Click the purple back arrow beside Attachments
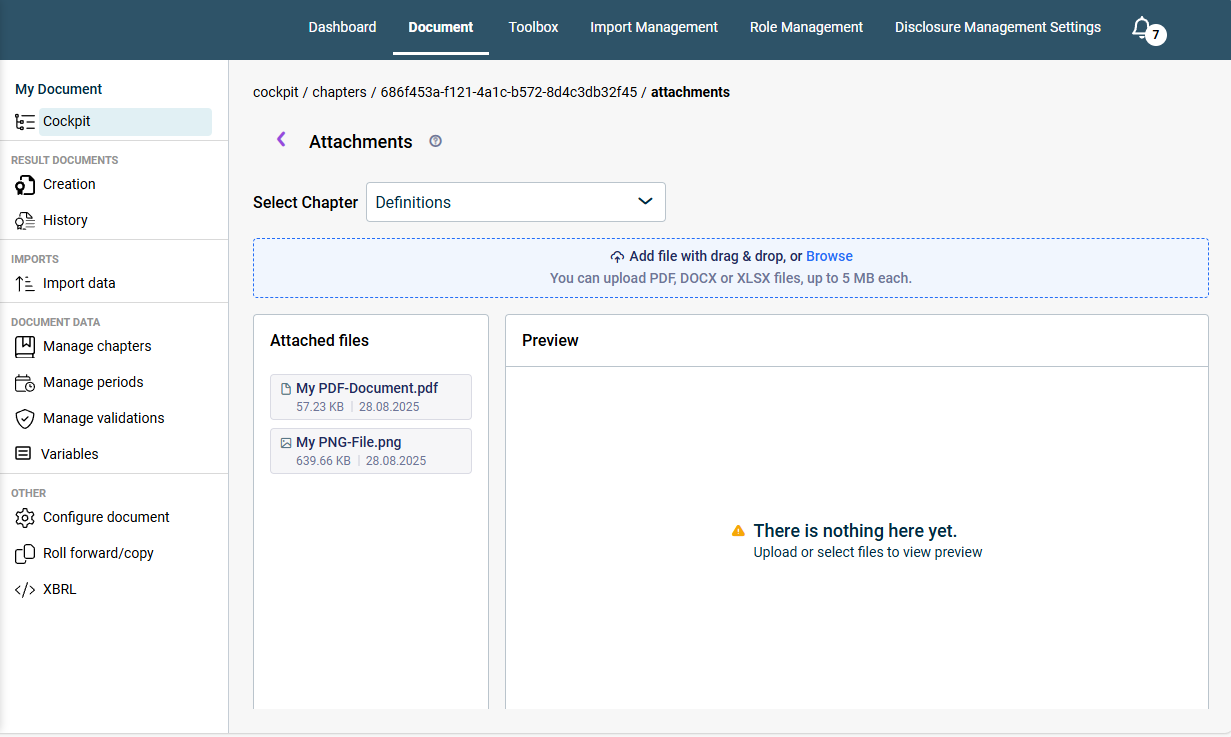1231x737 pixels. pos(281,140)
